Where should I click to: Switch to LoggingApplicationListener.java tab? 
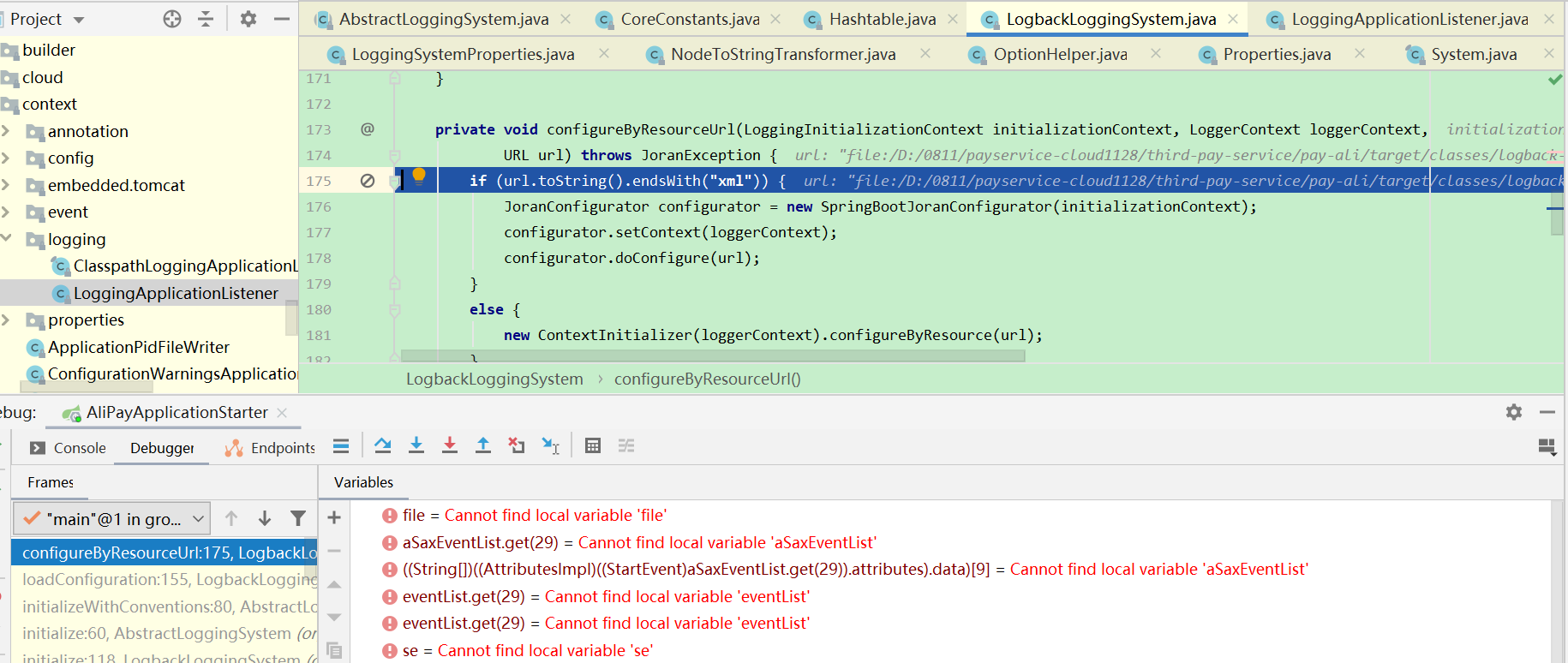pos(1409,19)
